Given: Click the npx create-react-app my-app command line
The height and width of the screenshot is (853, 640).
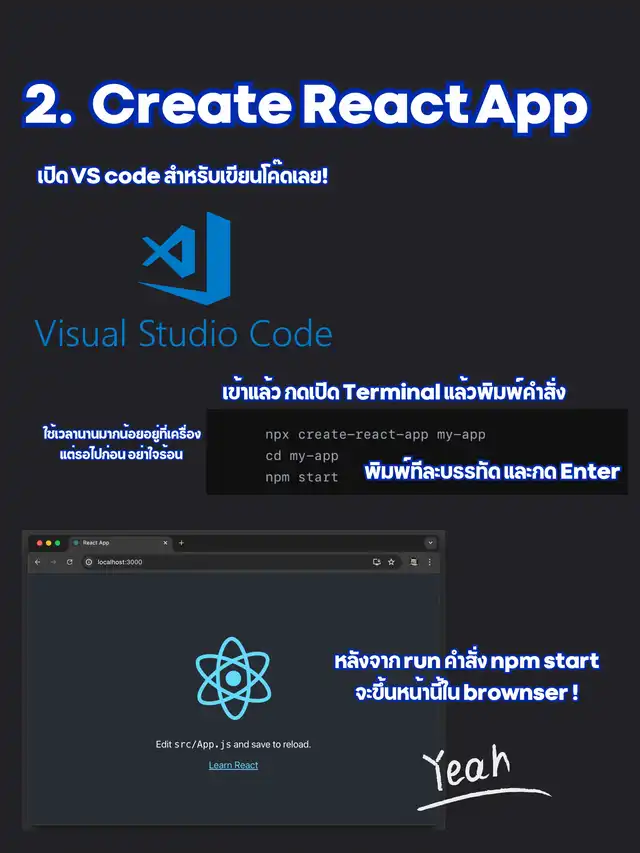Looking at the screenshot, I should pos(375,435).
